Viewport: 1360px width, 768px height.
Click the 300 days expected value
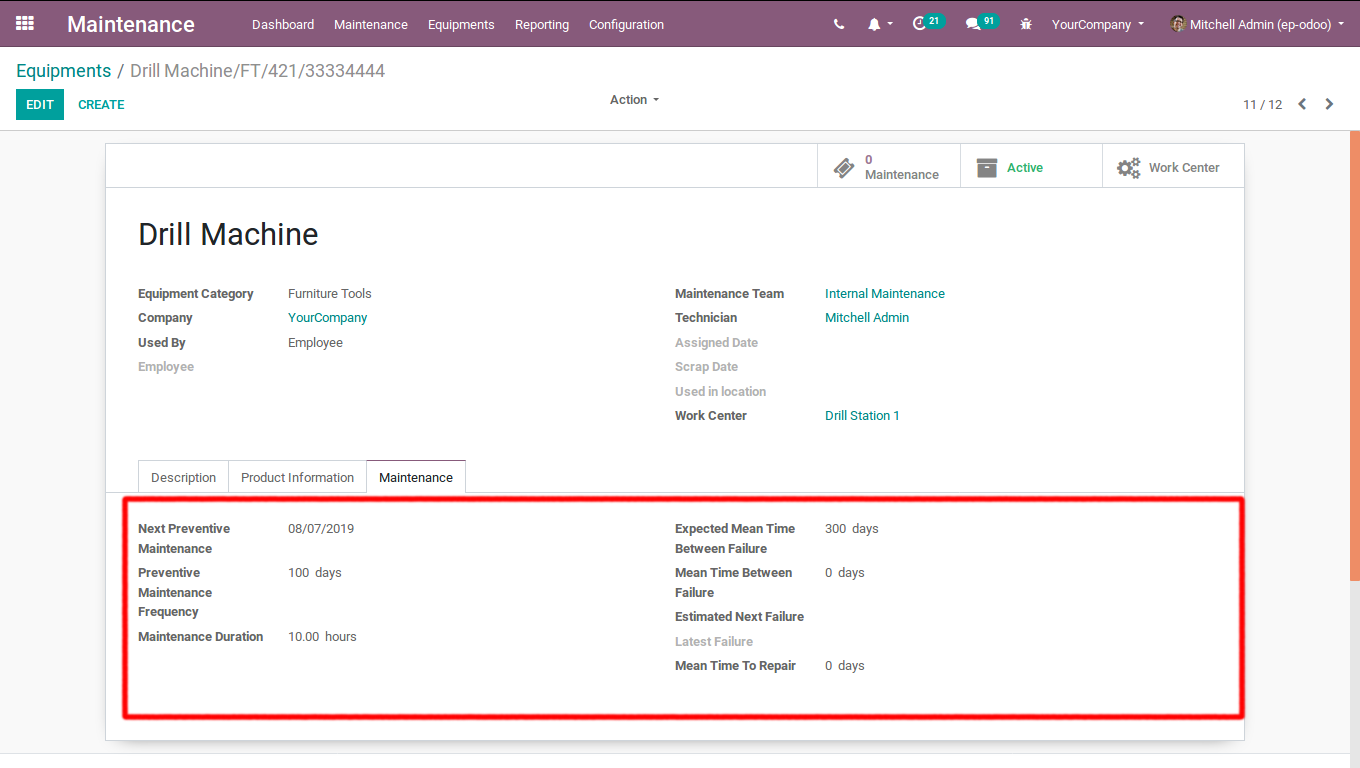(852, 529)
